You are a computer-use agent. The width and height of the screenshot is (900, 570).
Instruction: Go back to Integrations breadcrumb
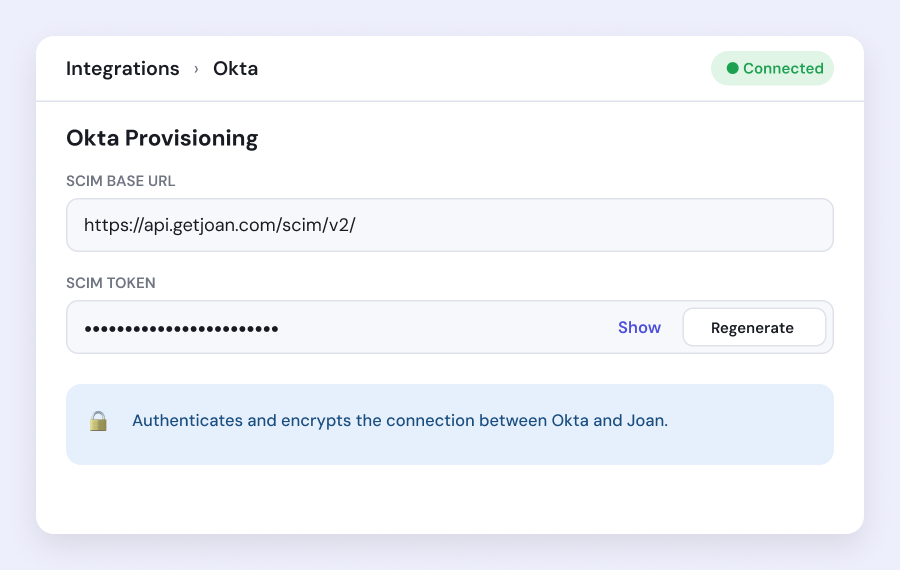123,68
